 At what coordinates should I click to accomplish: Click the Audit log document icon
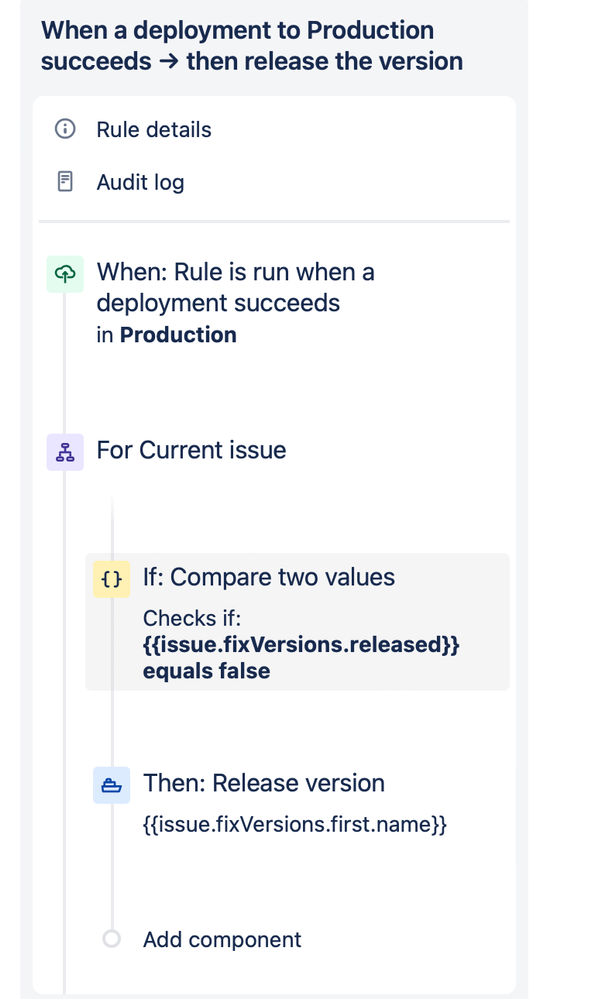pos(65,182)
